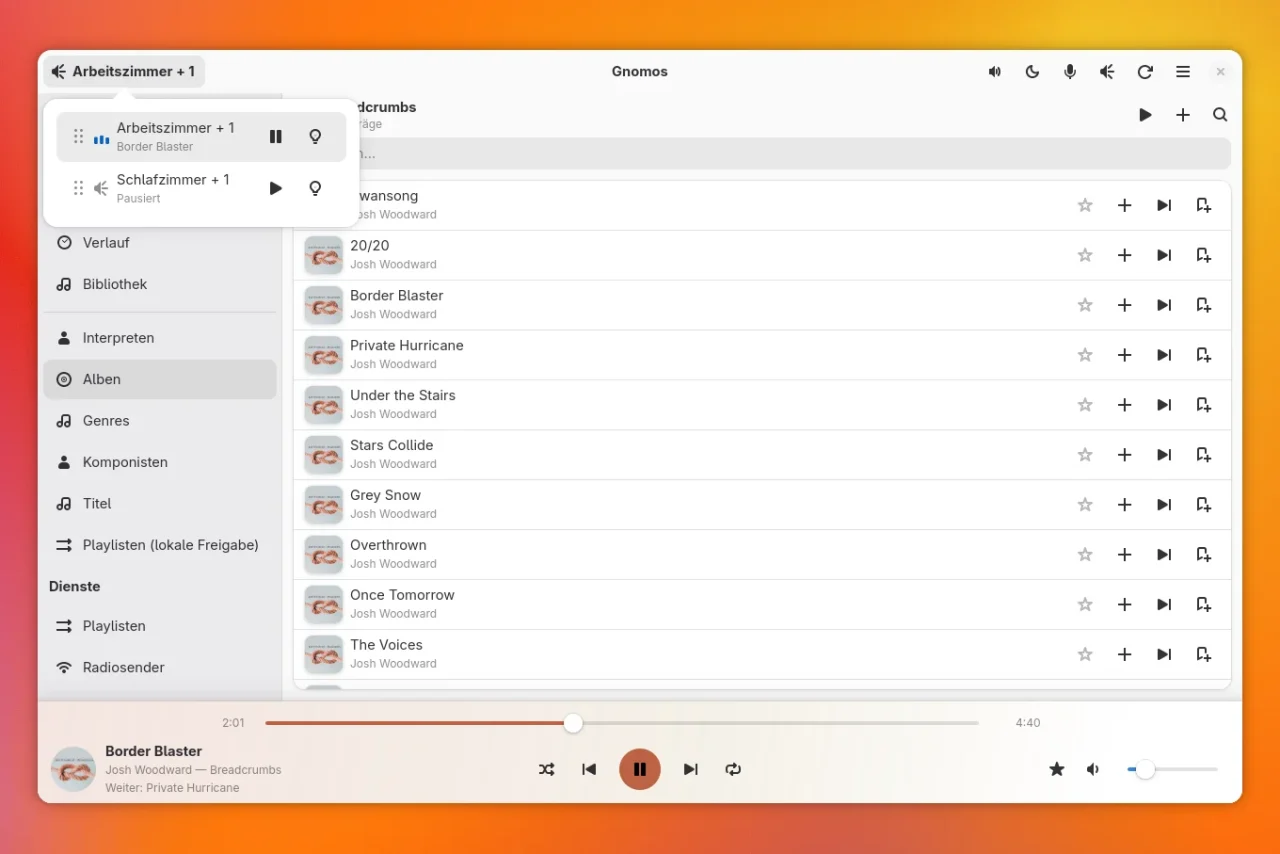Open the hamburger main menu
The image size is (1280, 854).
[x=1183, y=72]
